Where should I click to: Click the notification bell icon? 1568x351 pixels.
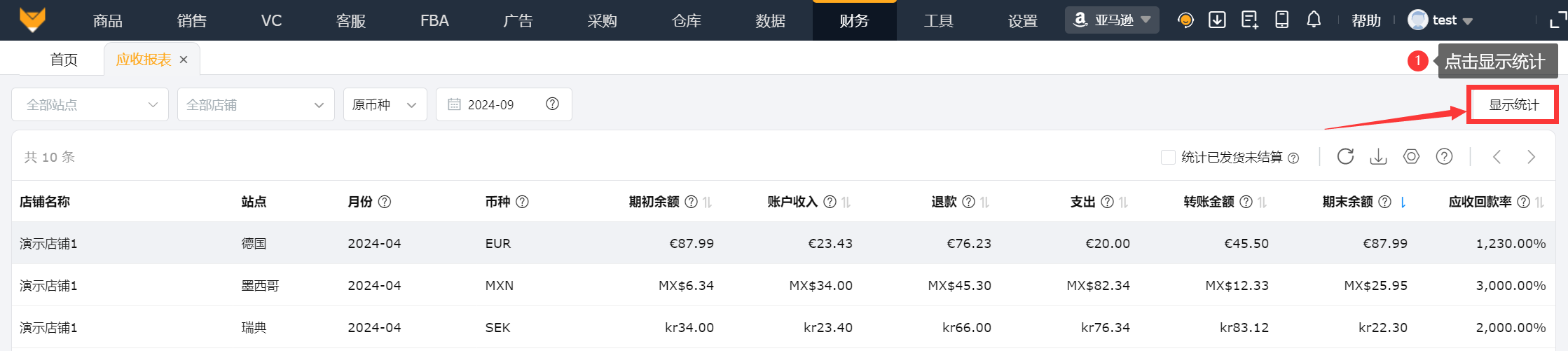pos(1314,20)
